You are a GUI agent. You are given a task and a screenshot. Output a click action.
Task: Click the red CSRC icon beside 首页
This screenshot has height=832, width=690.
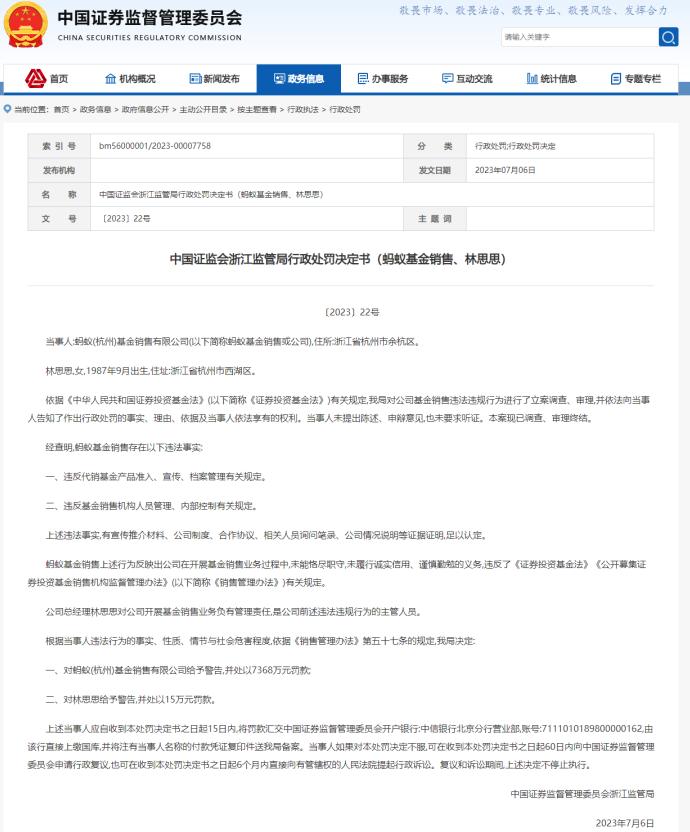36,79
